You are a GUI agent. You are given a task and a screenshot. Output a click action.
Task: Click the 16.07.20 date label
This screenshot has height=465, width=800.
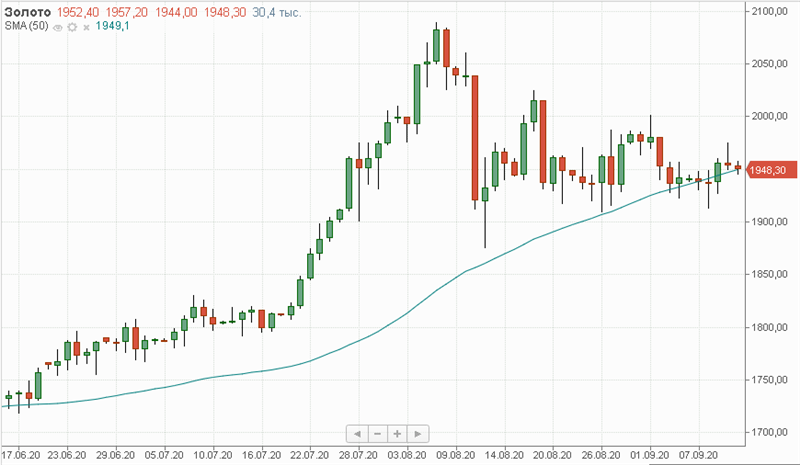[x=262, y=455]
